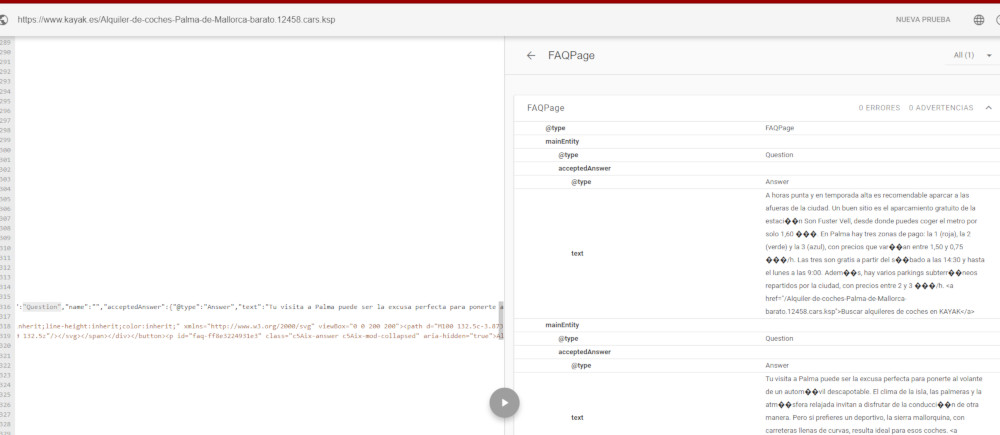Click the NUEVA PRUEBA button
1000x435 pixels.
pos(921,19)
